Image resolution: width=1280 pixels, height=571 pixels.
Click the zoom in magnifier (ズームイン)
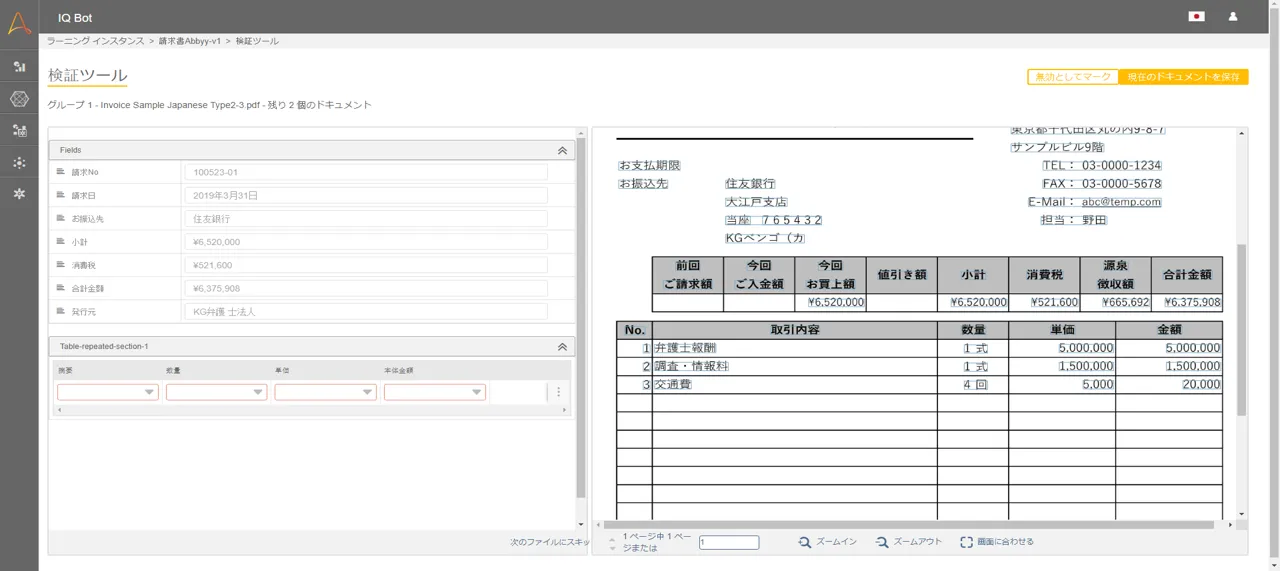point(805,542)
